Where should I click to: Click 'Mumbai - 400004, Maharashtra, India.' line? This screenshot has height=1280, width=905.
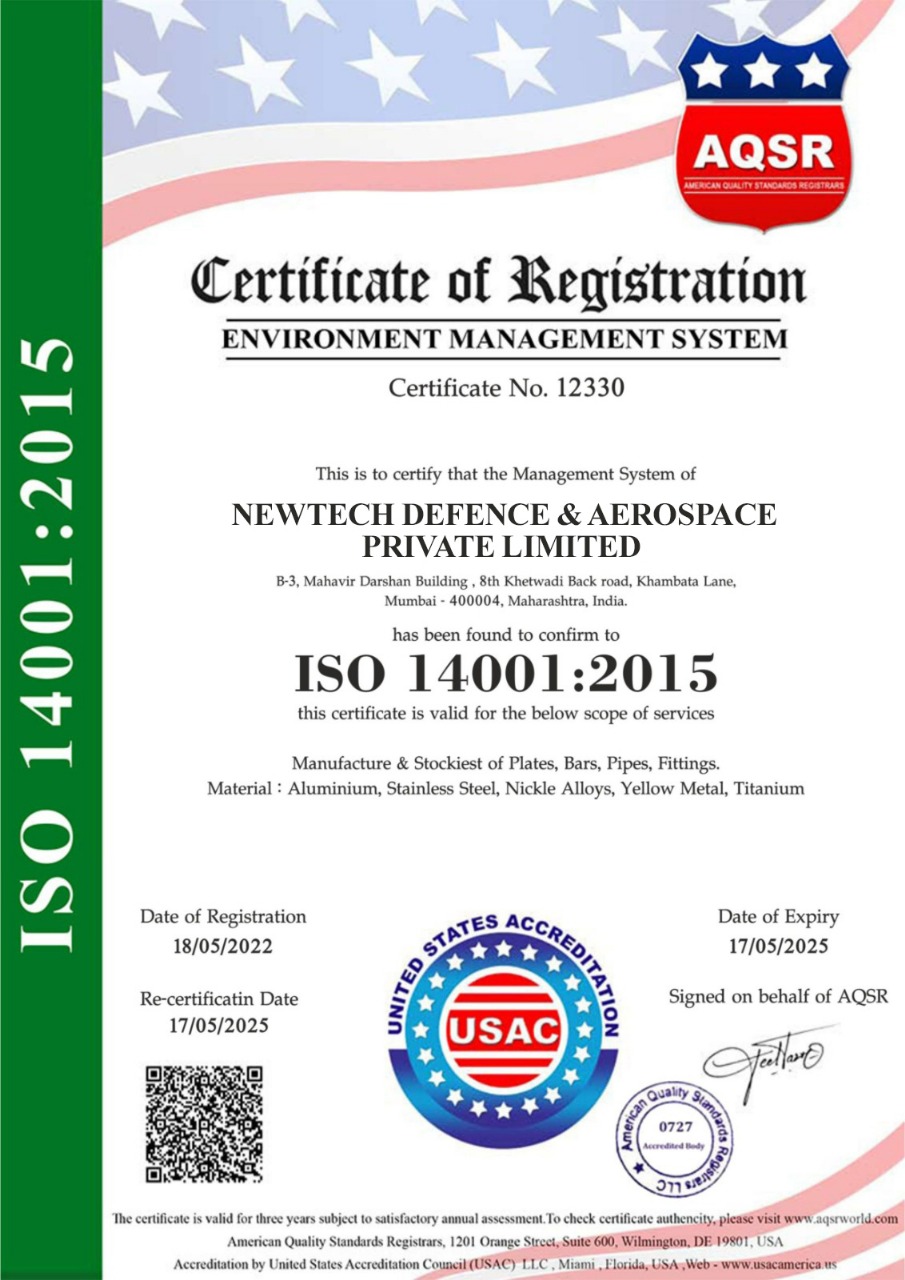pyautogui.click(x=506, y=602)
